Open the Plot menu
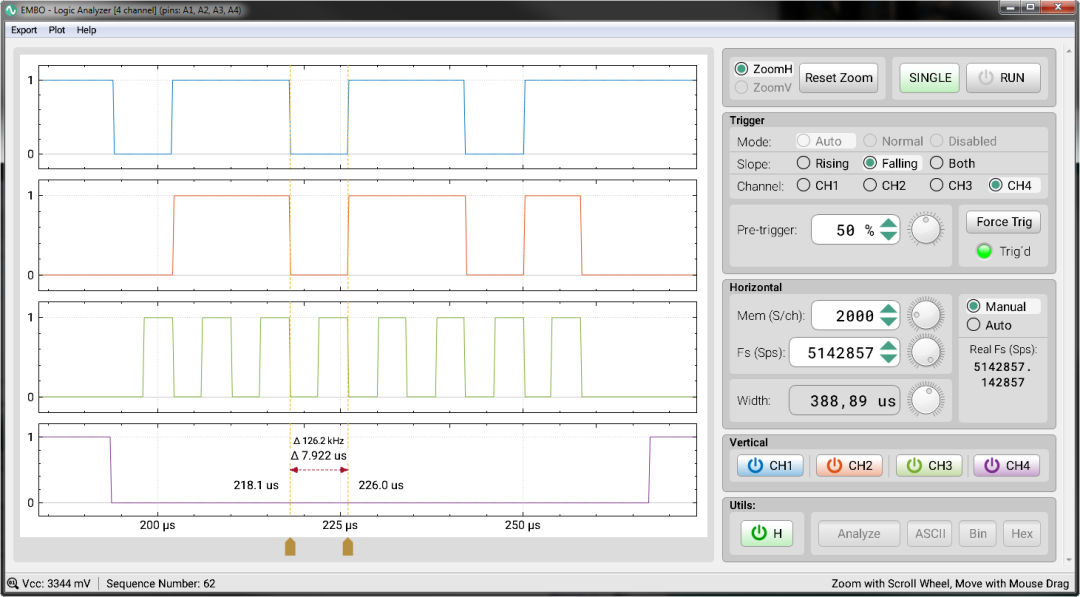This screenshot has width=1080, height=597. click(x=57, y=30)
